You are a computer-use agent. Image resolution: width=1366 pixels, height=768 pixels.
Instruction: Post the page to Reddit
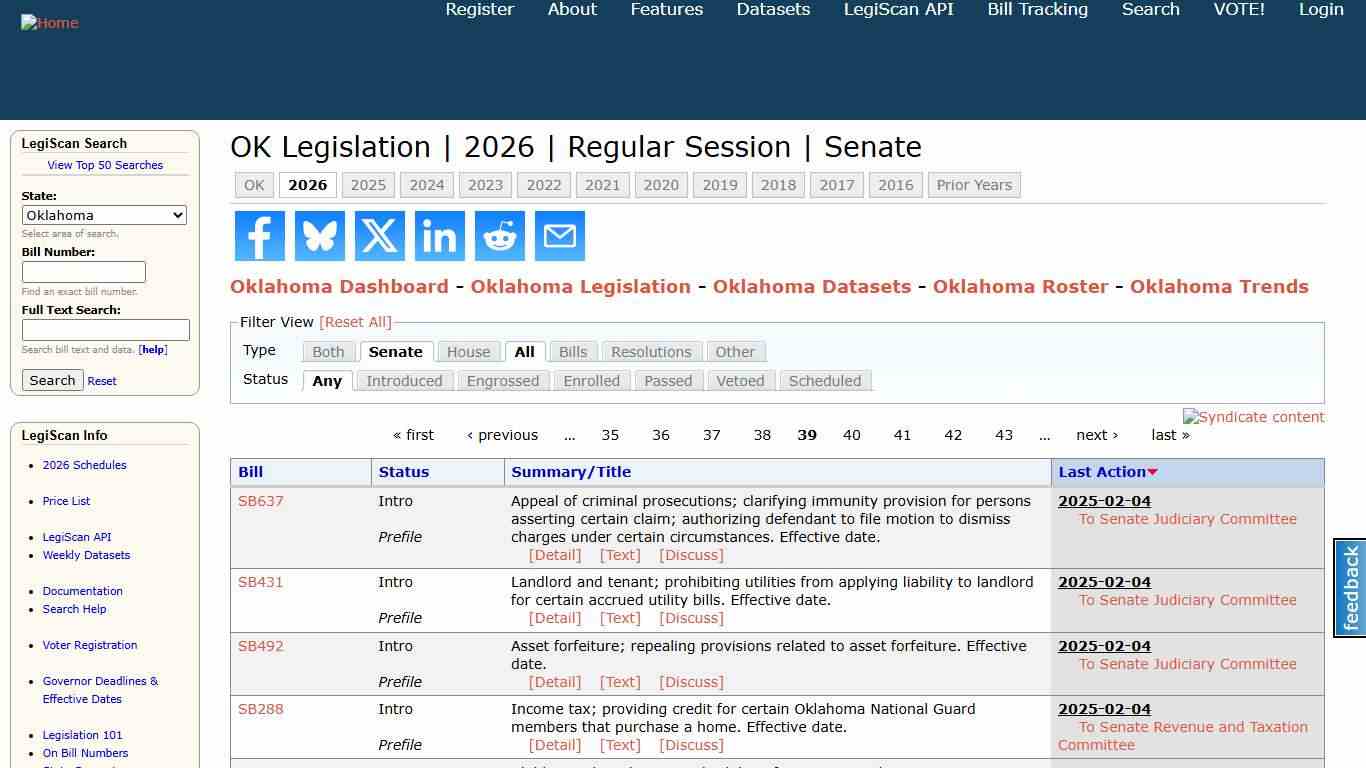coord(499,236)
